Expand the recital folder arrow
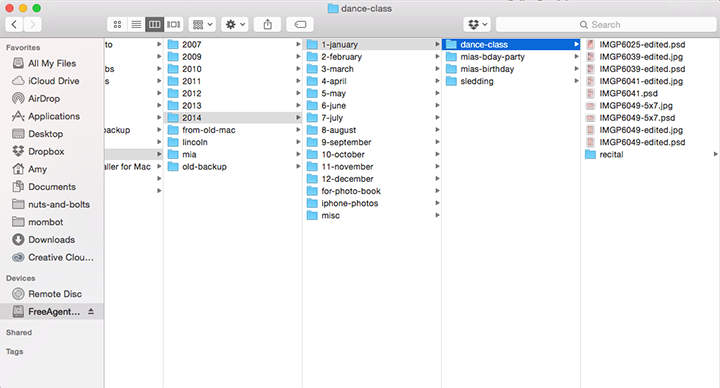 tap(715, 154)
